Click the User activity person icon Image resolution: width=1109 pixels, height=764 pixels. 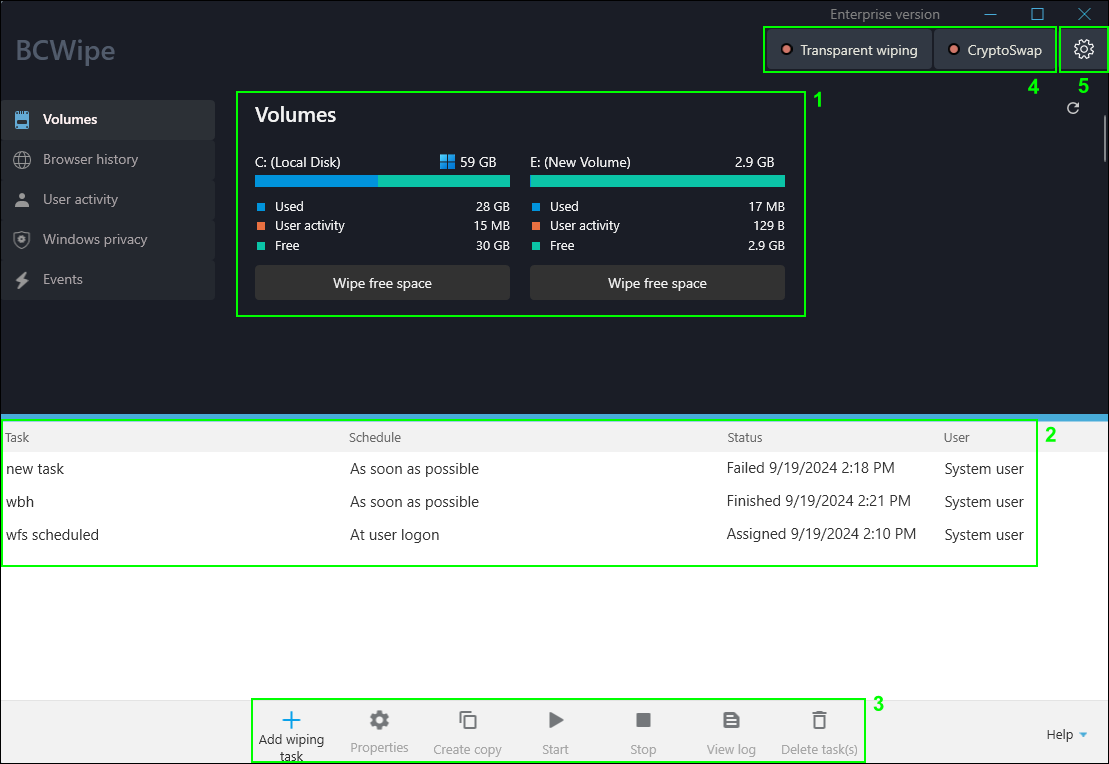tap(22, 200)
